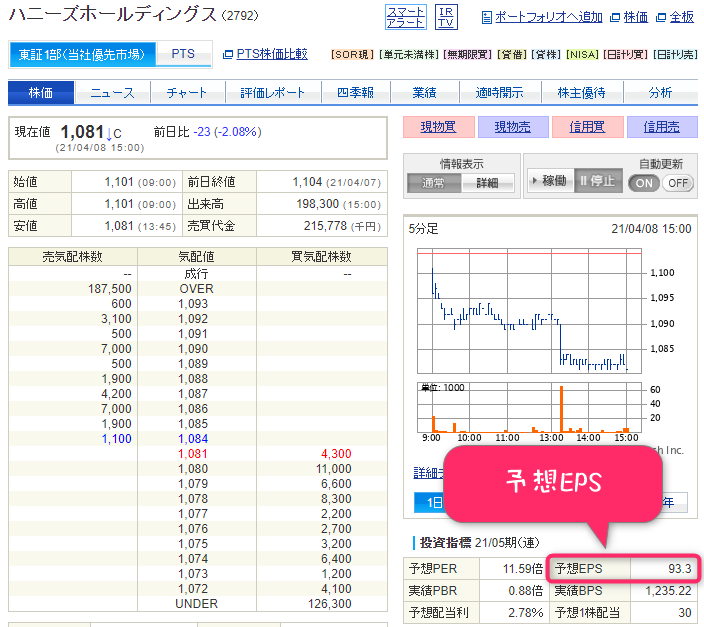Image resolution: width=704 pixels, height=627 pixels.
Task: Click current price 1,081 in order book
Action: [193, 454]
